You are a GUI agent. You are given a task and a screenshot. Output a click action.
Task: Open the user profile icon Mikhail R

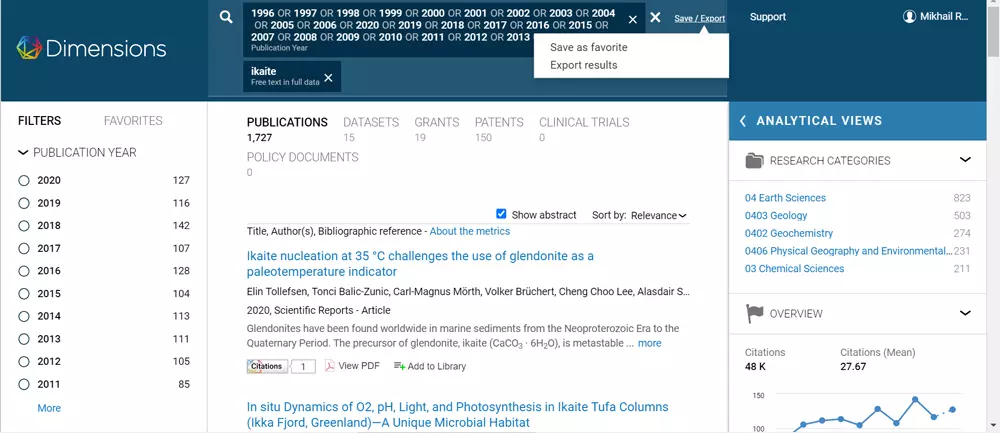pos(909,17)
